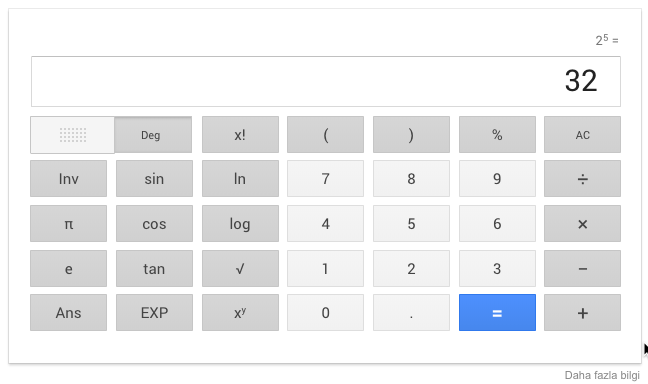This screenshot has height=384, width=648.
Task: Insert the π constant
Action: pyautogui.click(x=69, y=224)
